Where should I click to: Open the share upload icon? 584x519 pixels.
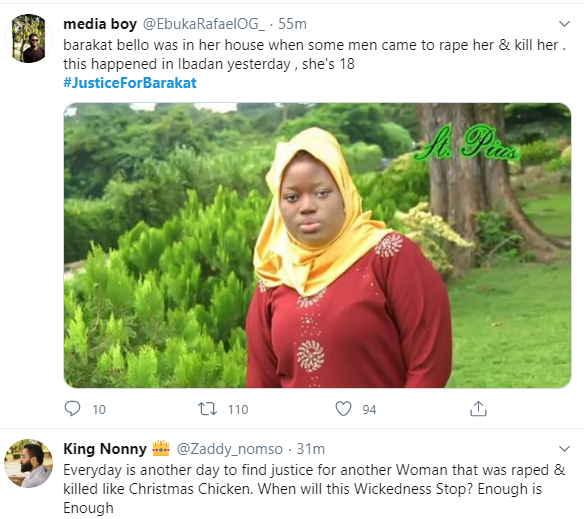coord(478,408)
